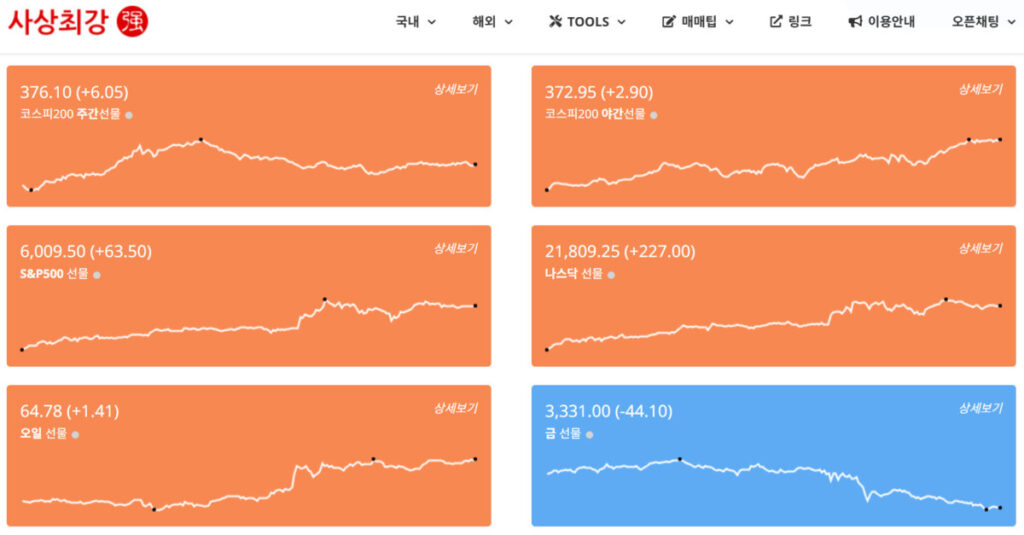Click the megaphone icon beside 이용안내
The width and height of the screenshot is (1024, 535).
pos(855,22)
